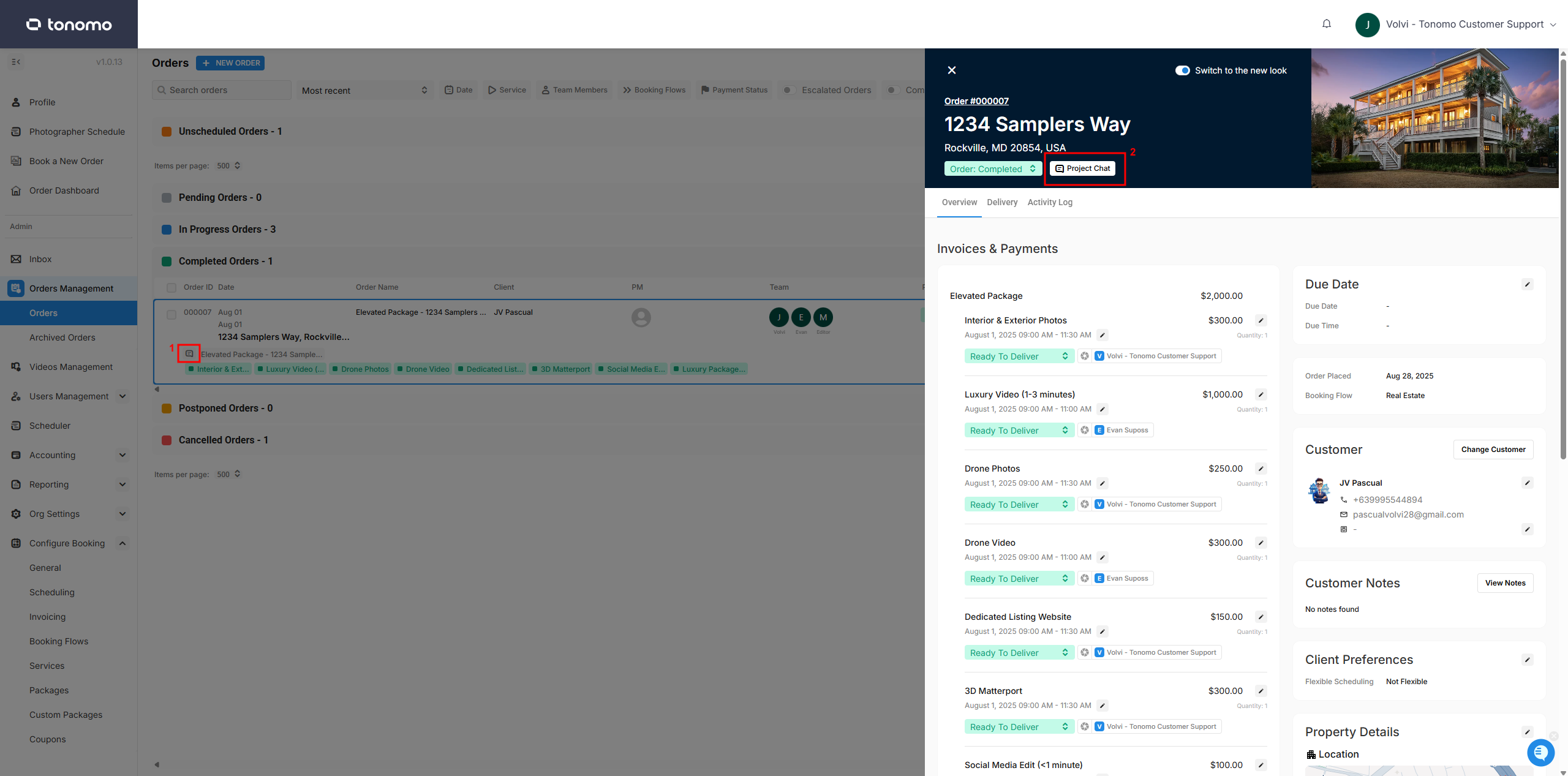
Task: Change the Order: Completed status dropdown
Action: (993, 168)
